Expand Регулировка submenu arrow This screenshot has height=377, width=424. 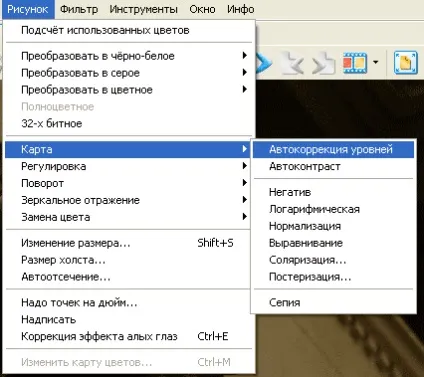(x=245, y=166)
